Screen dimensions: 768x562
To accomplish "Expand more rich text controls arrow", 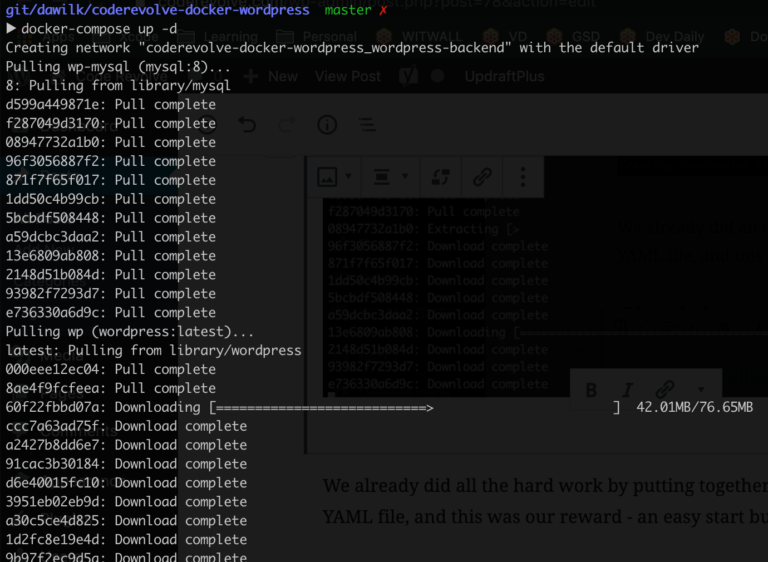I will click(x=700, y=390).
